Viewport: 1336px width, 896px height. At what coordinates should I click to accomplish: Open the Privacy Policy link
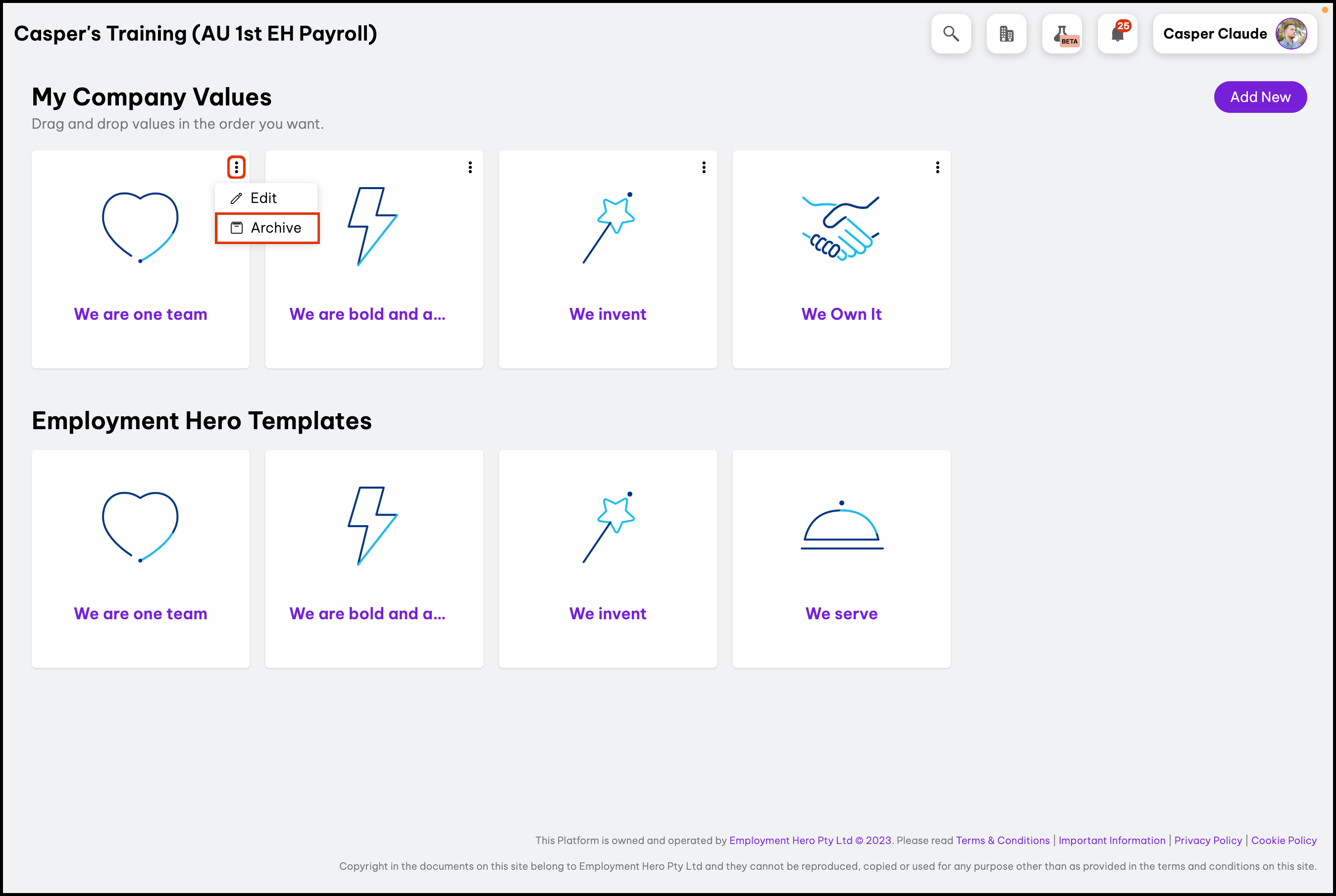[1207, 840]
